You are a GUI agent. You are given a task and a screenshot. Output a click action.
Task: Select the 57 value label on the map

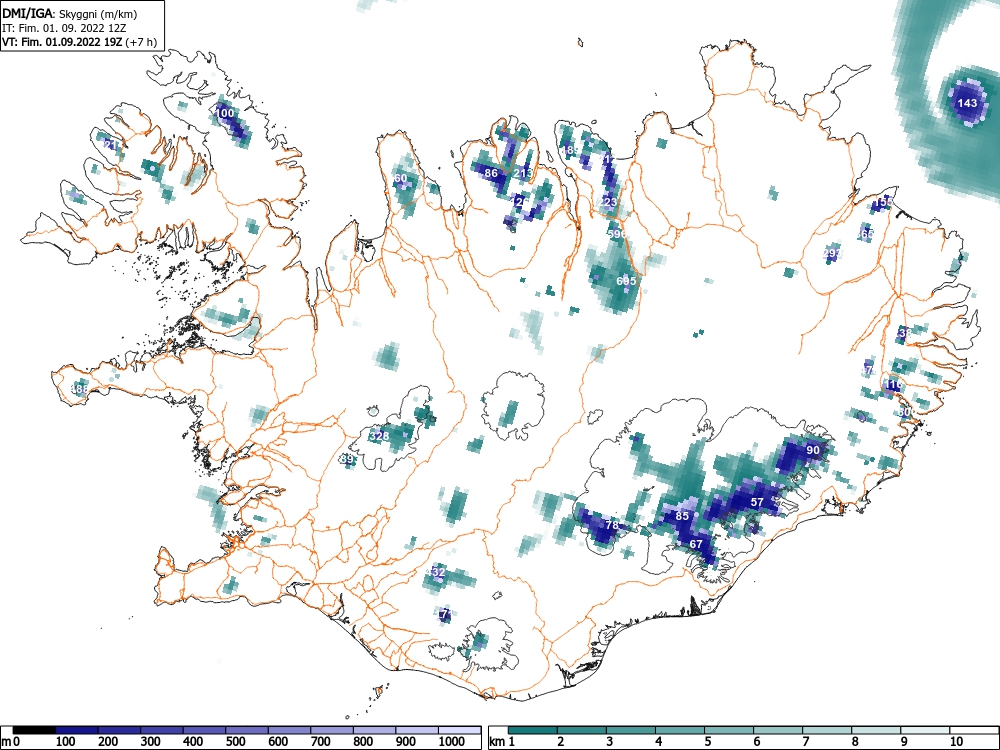pyautogui.click(x=757, y=502)
